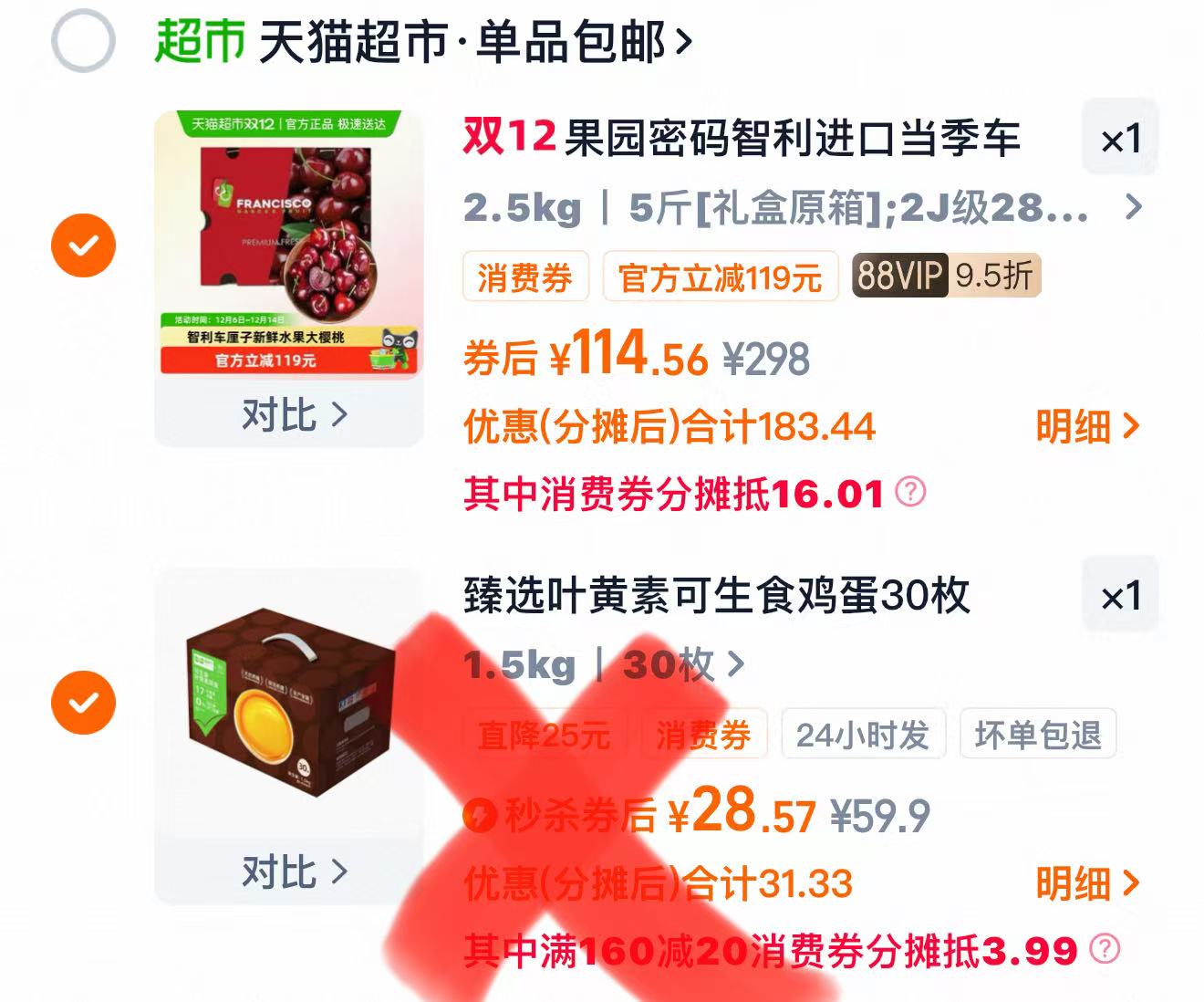Tap 对比 under the egg item
The width and height of the screenshot is (1204, 1002).
293,872
